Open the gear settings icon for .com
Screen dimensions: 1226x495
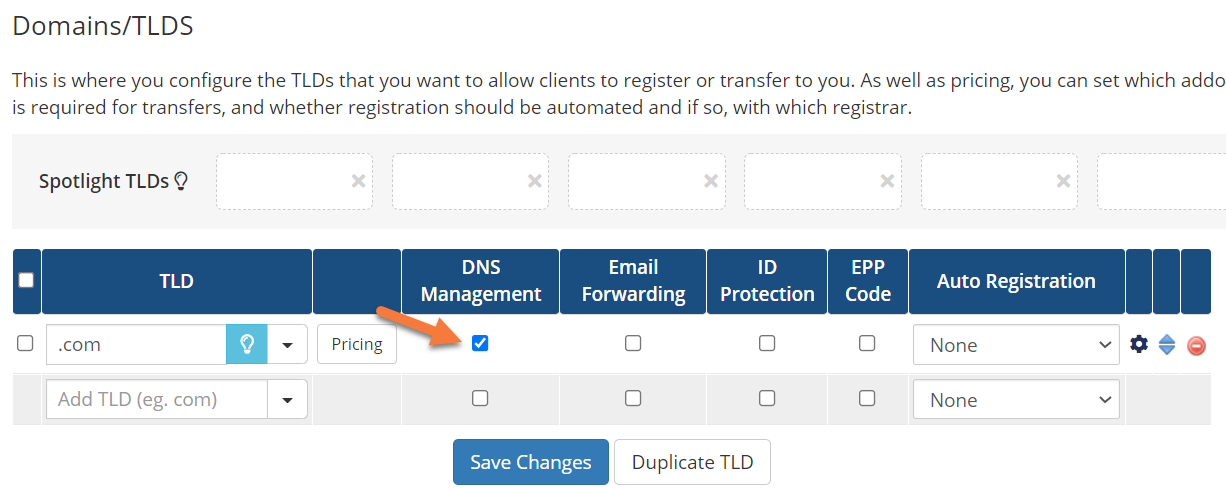[1138, 344]
